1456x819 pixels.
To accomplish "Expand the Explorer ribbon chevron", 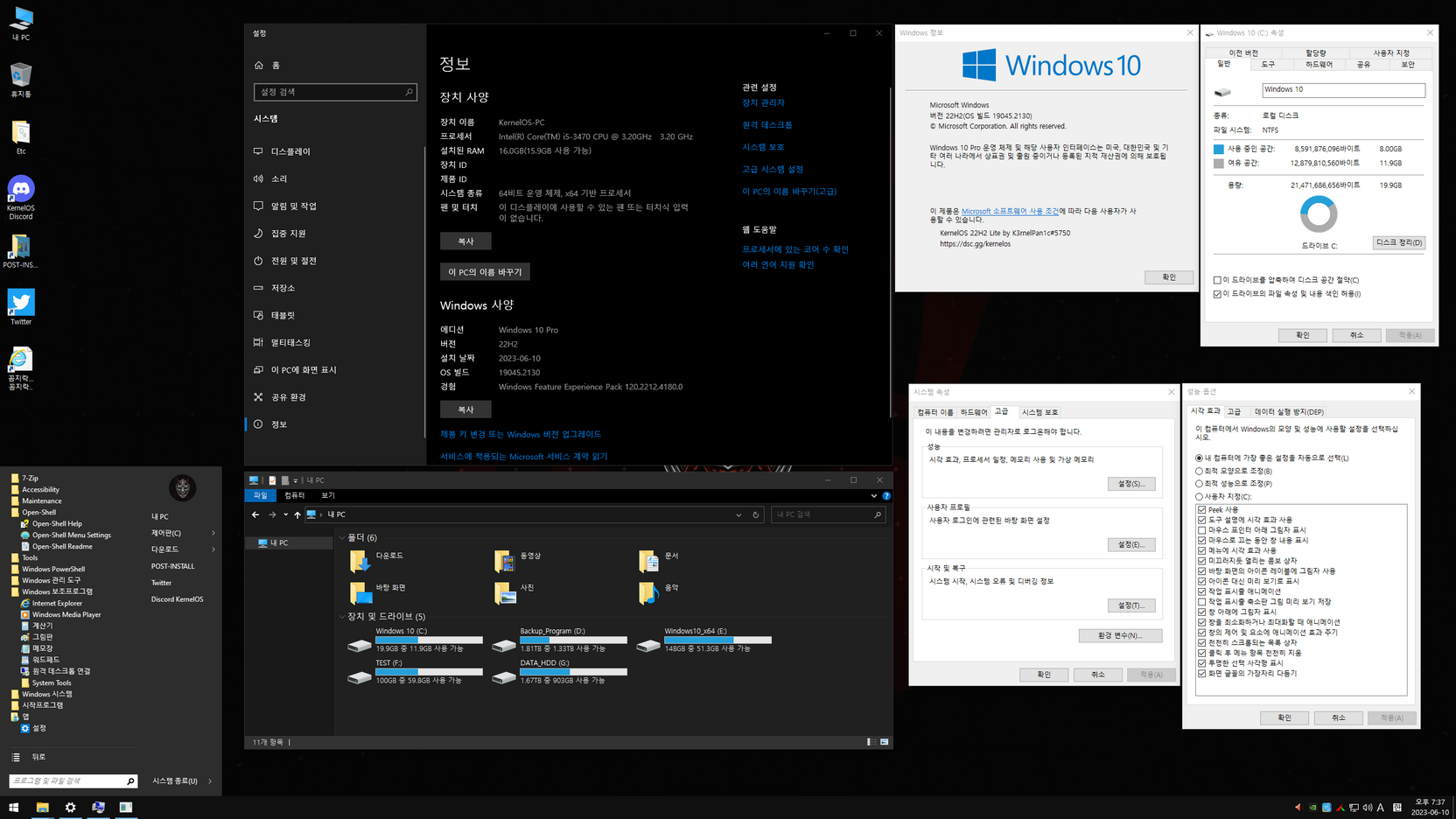I will 873,496.
